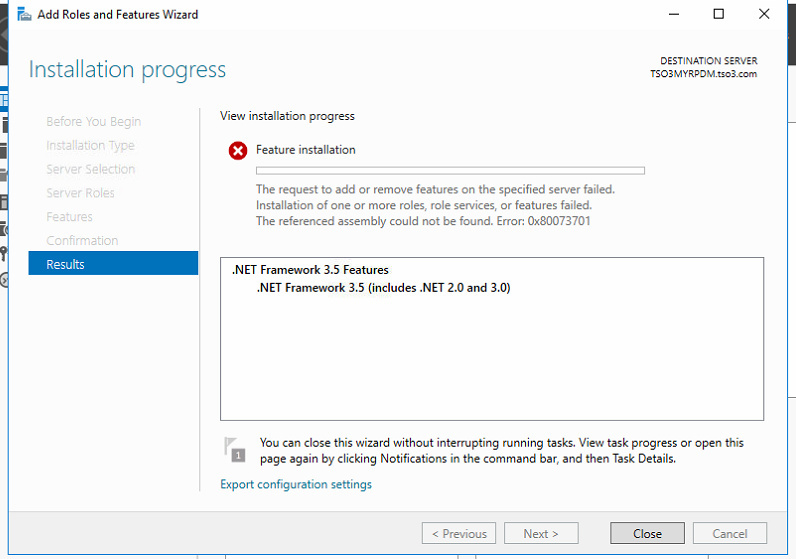Close the wizard with X button
Image resolution: width=796 pixels, height=559 pixels.
click(x=764, y=14)
